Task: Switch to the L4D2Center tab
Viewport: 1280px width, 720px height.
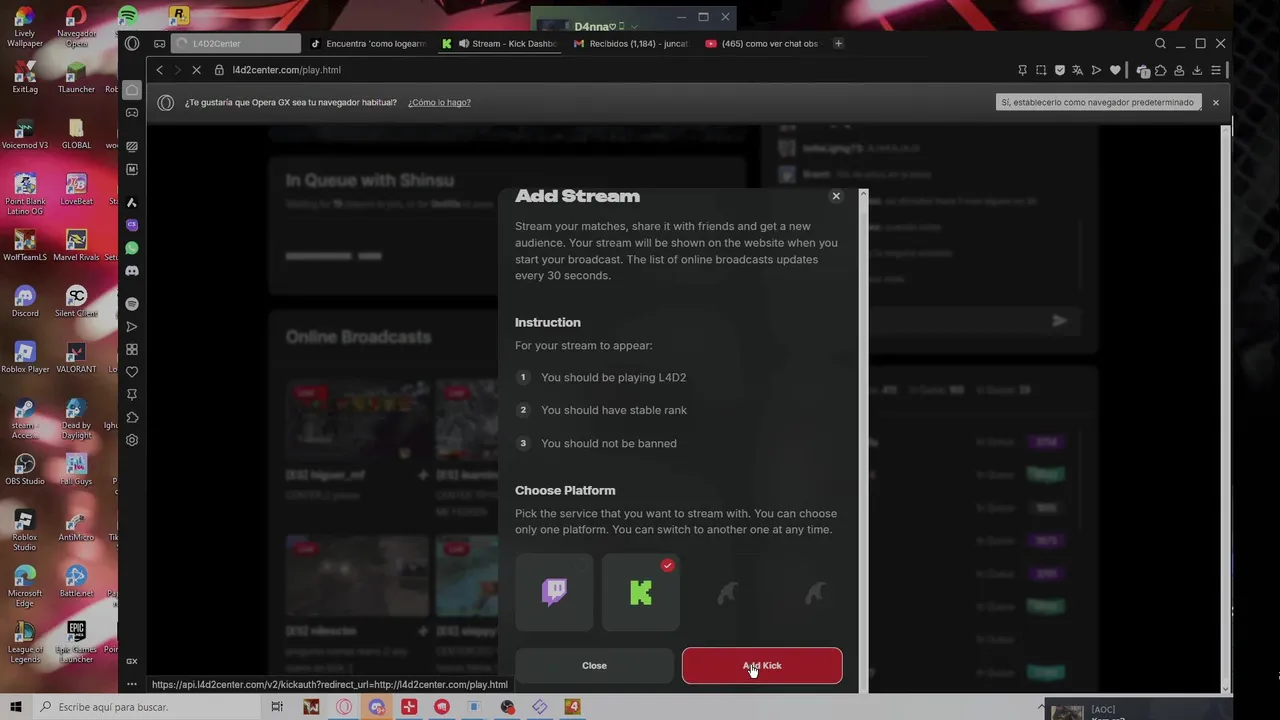Action: click(237, 44)
